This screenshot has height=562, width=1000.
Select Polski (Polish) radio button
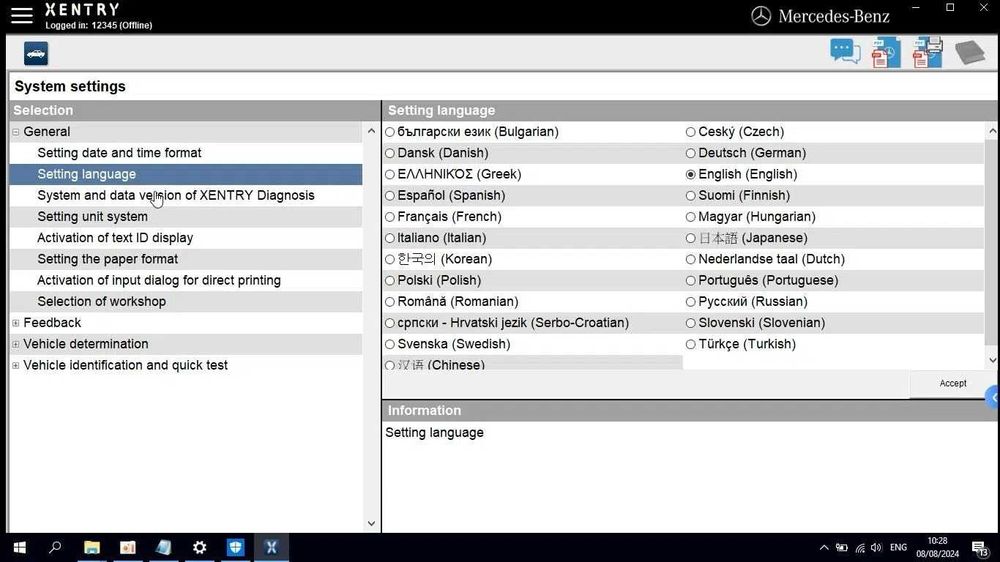coord(390,281)
